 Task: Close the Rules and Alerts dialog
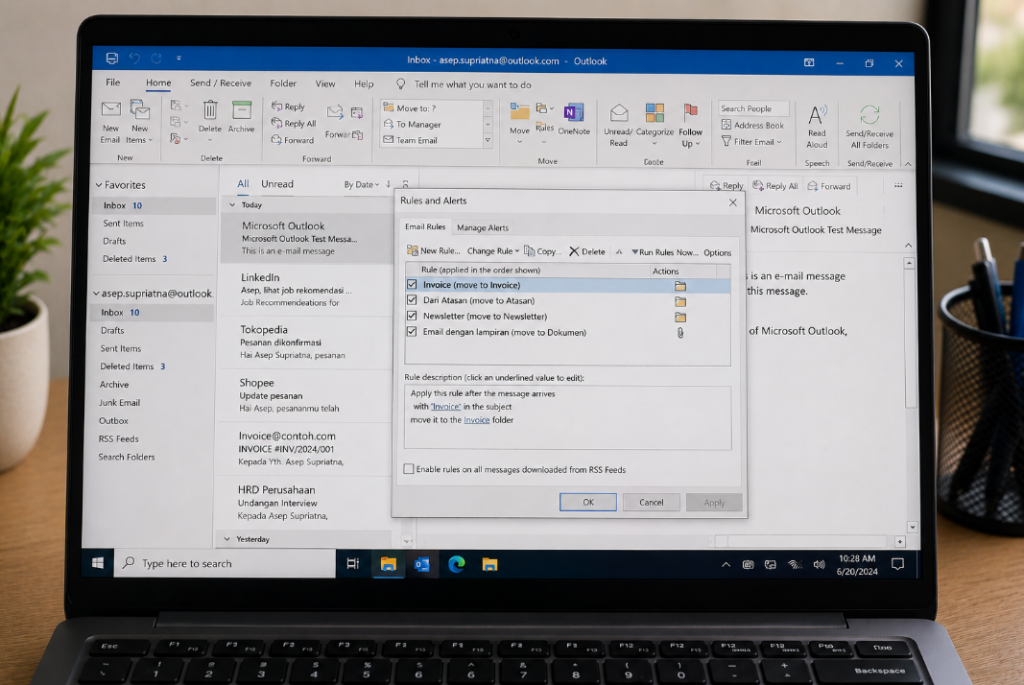coord(733,202)
